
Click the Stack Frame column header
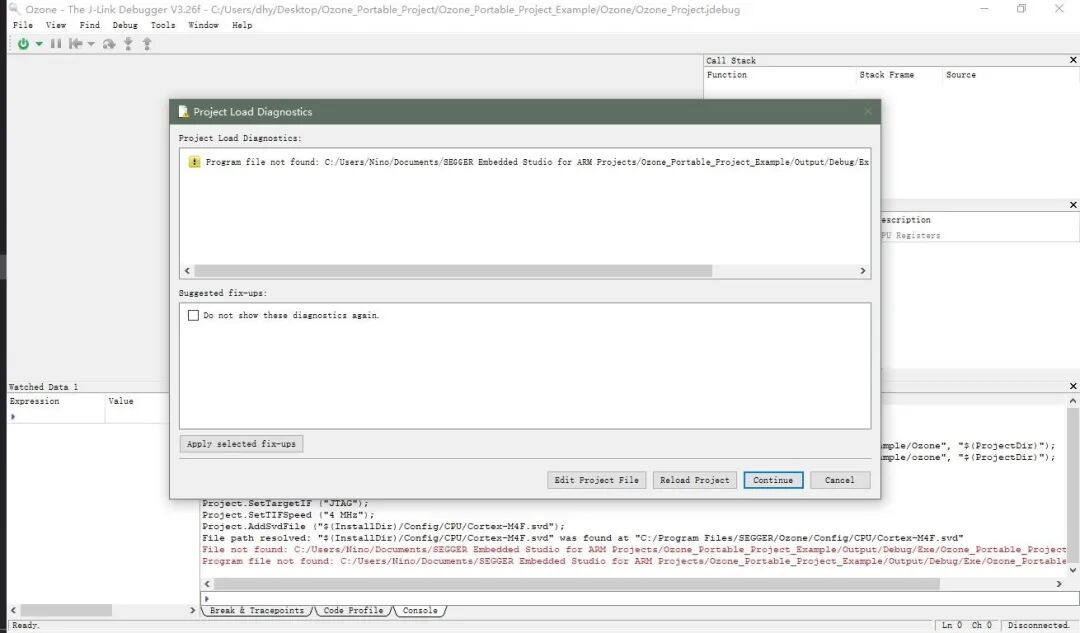tap(886, 75)
